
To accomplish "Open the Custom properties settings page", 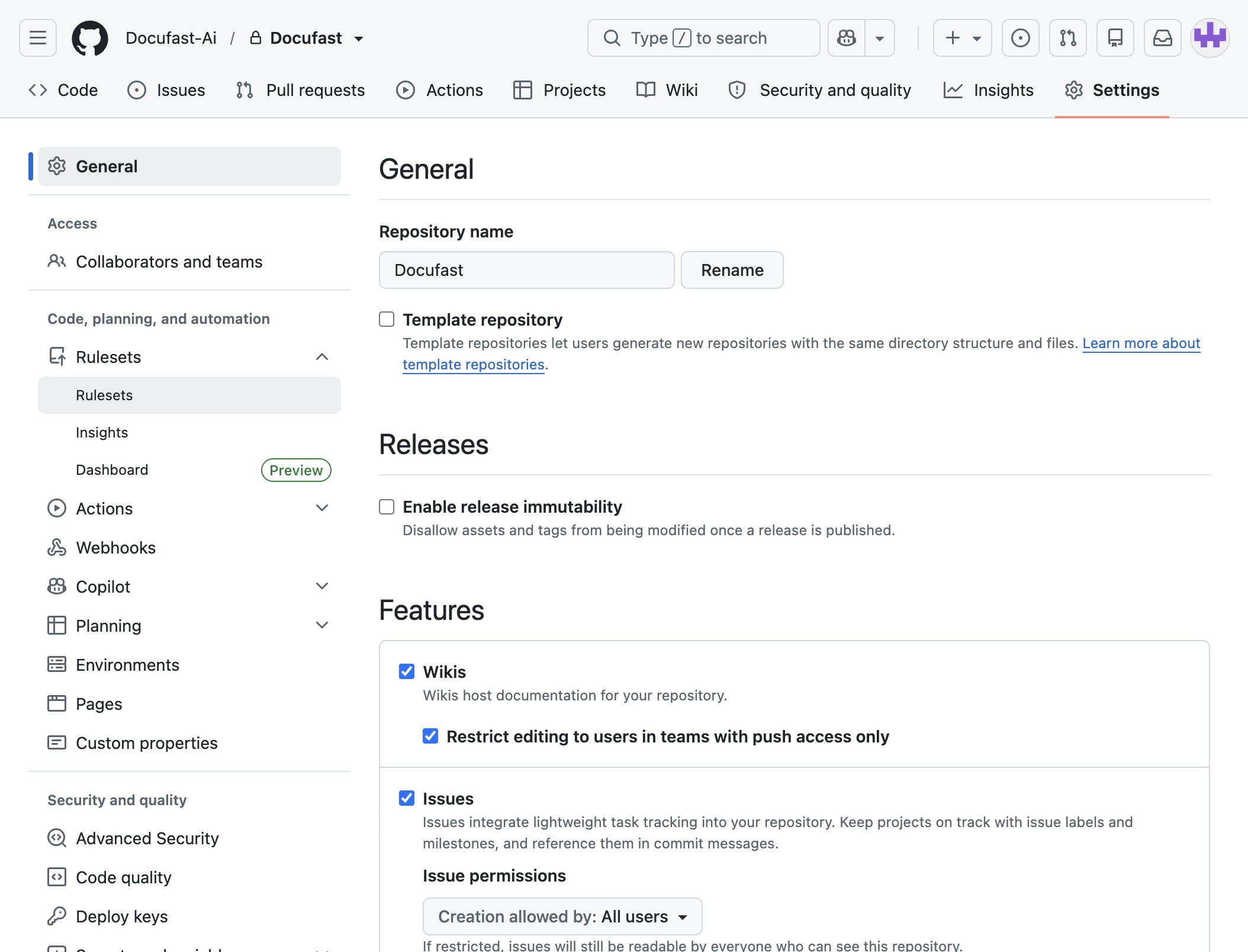I will click(189, 743).
